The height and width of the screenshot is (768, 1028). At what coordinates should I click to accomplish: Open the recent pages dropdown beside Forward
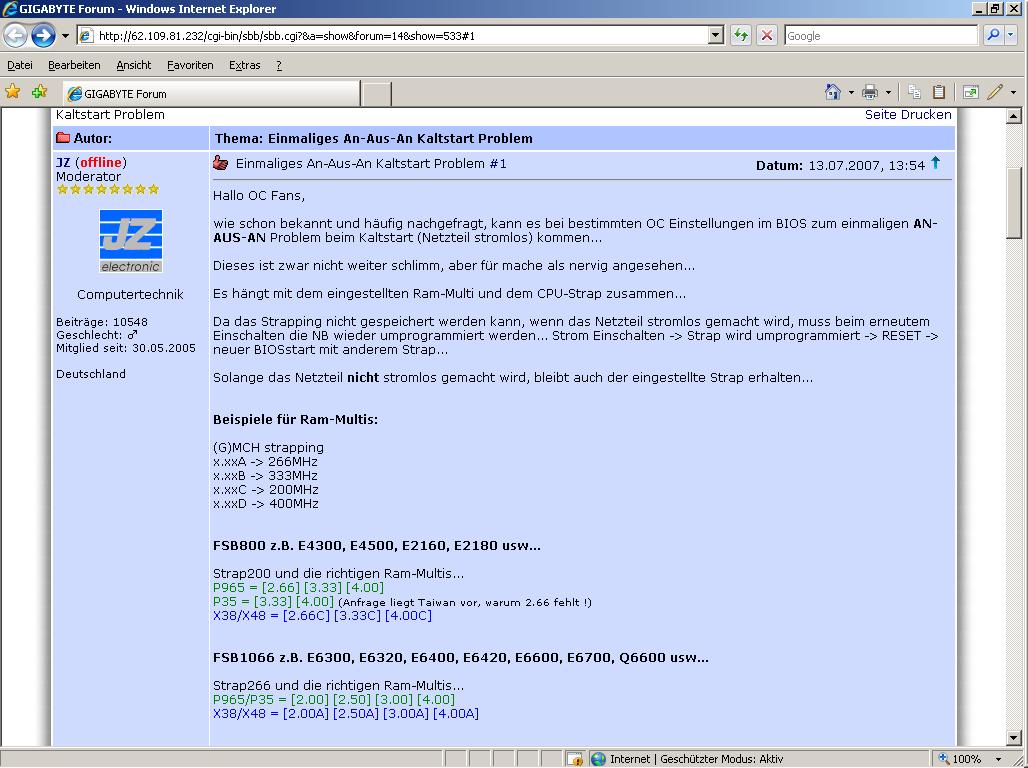click(x=65, y=36)
